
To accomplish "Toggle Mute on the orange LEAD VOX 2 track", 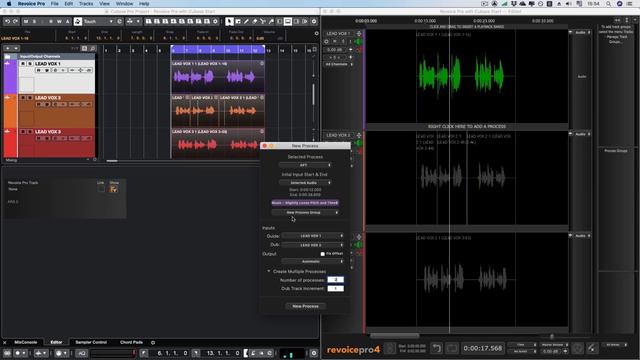I will point(23,98).
